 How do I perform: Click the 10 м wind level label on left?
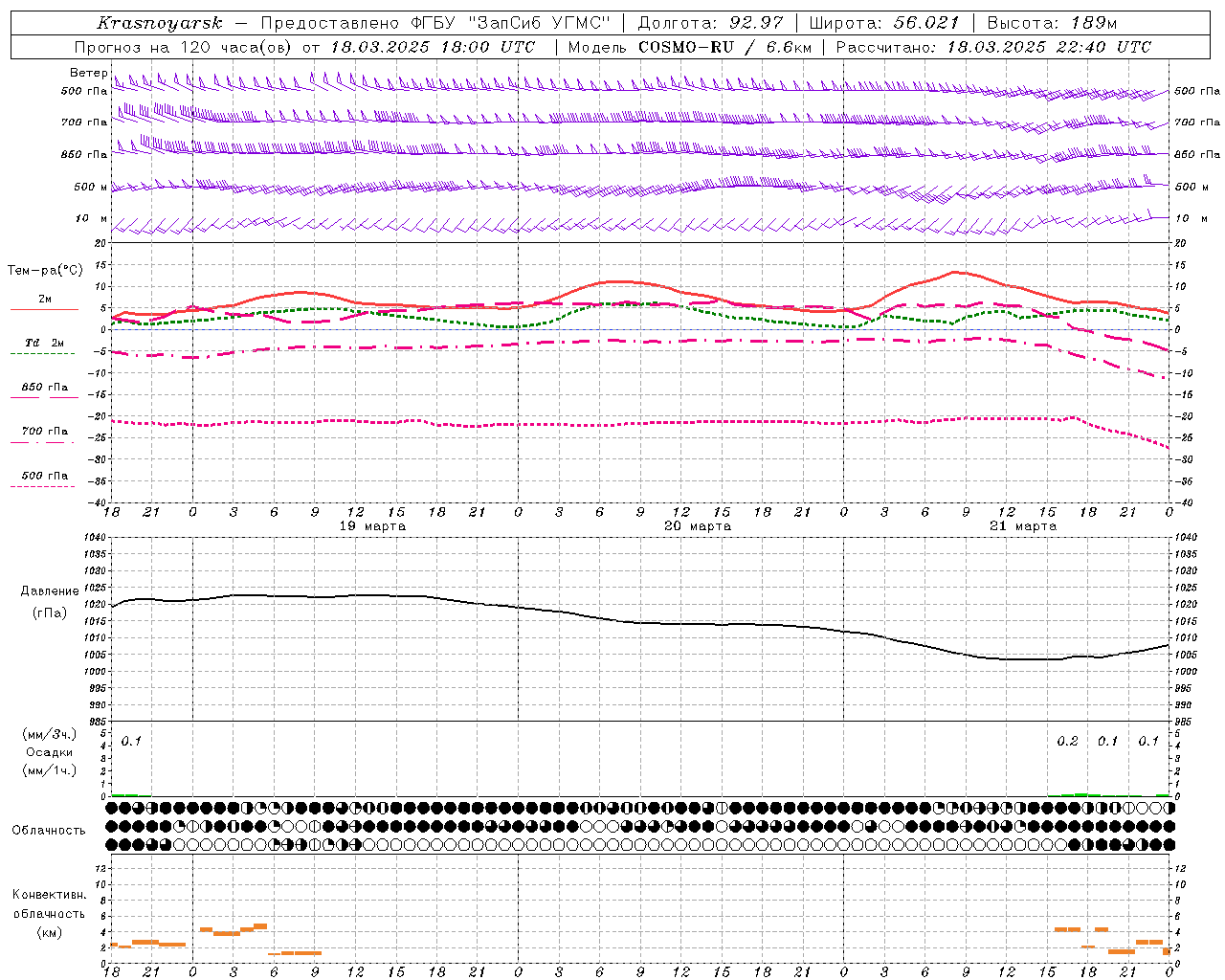(92, 219)
